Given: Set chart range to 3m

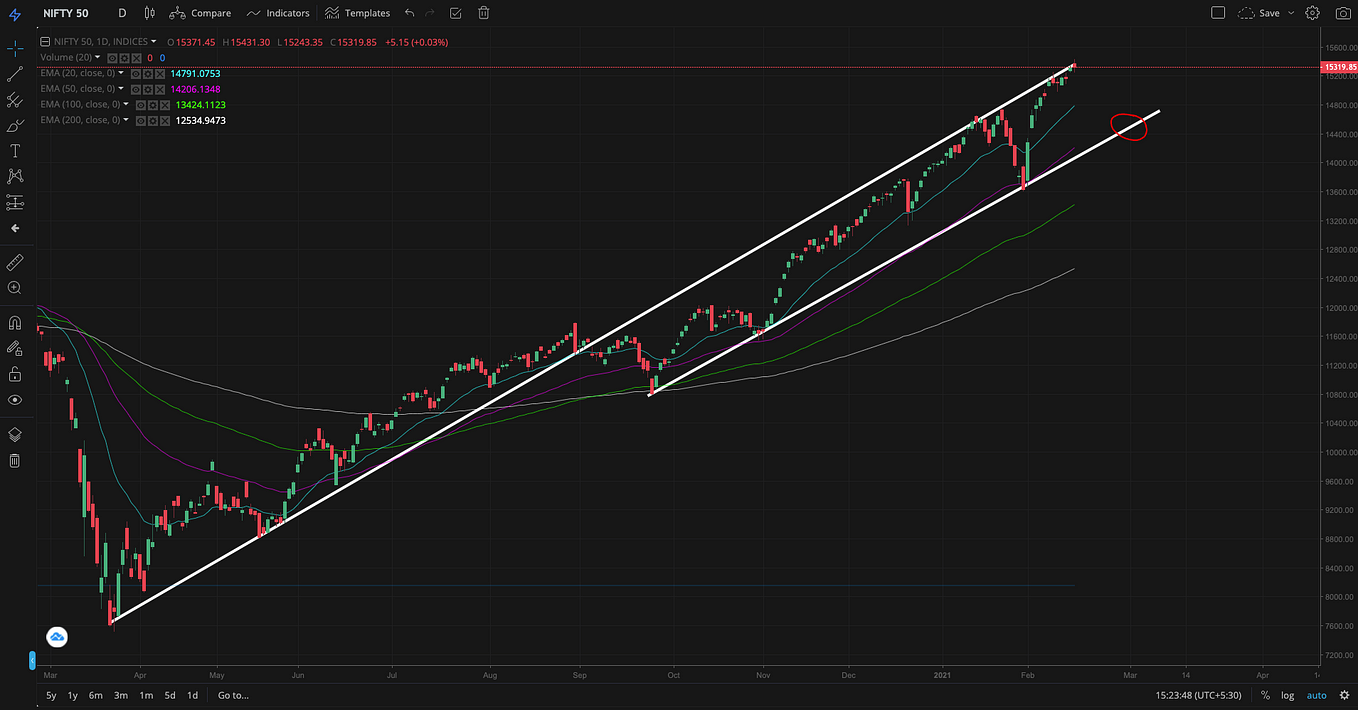Looking at the screenshot, I should click(120, 695).
